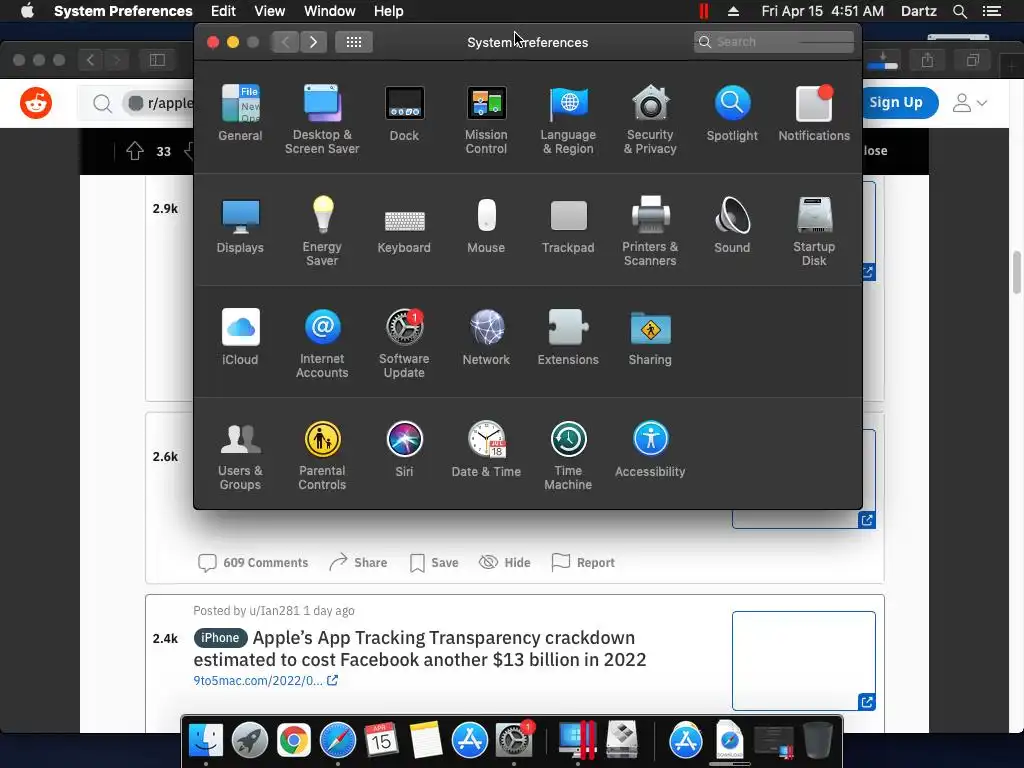This screenshot has width=1024, height=768.
Task: Open Safari compass icon in the Dock
Action: click(338, 740)
